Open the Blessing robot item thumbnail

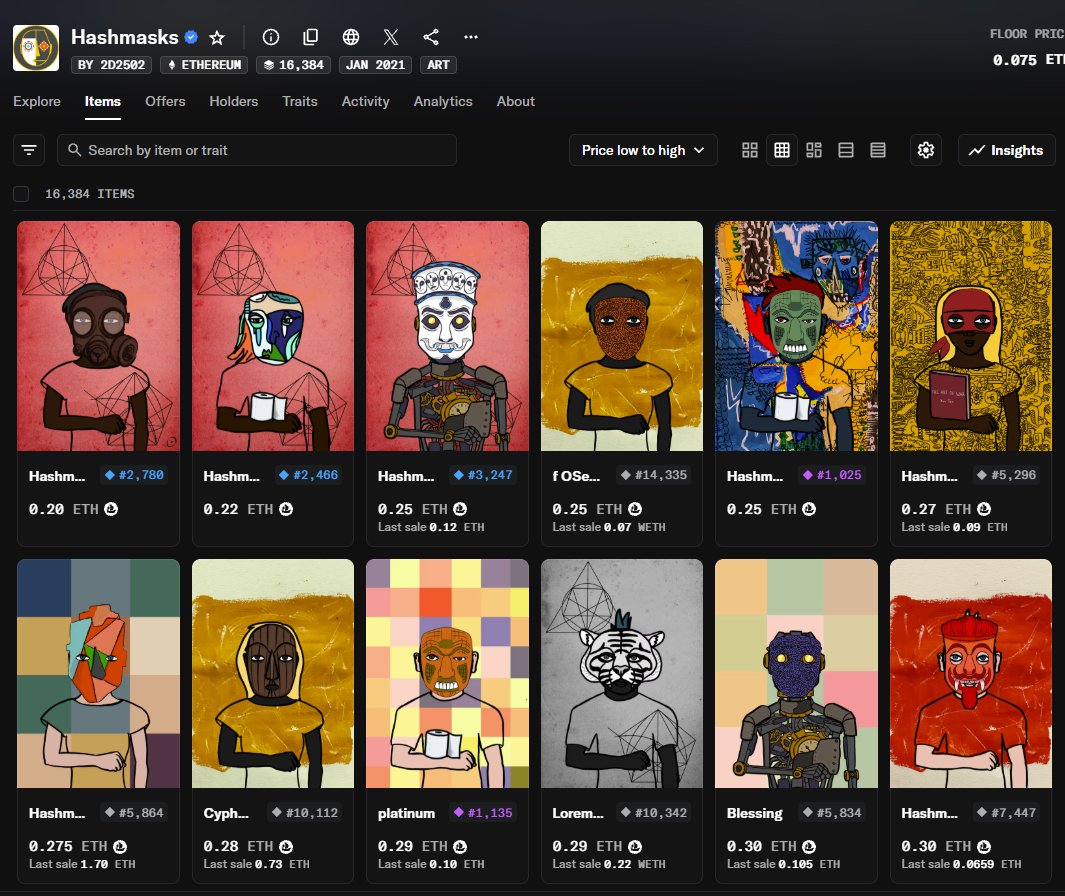pyautogui.click(x=797, y=673)
